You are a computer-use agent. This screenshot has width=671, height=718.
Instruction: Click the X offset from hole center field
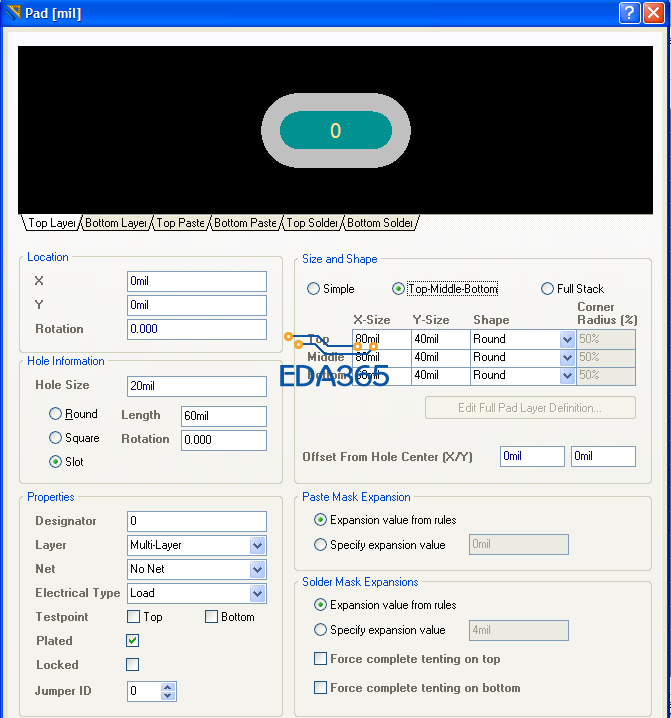[532, 457]
